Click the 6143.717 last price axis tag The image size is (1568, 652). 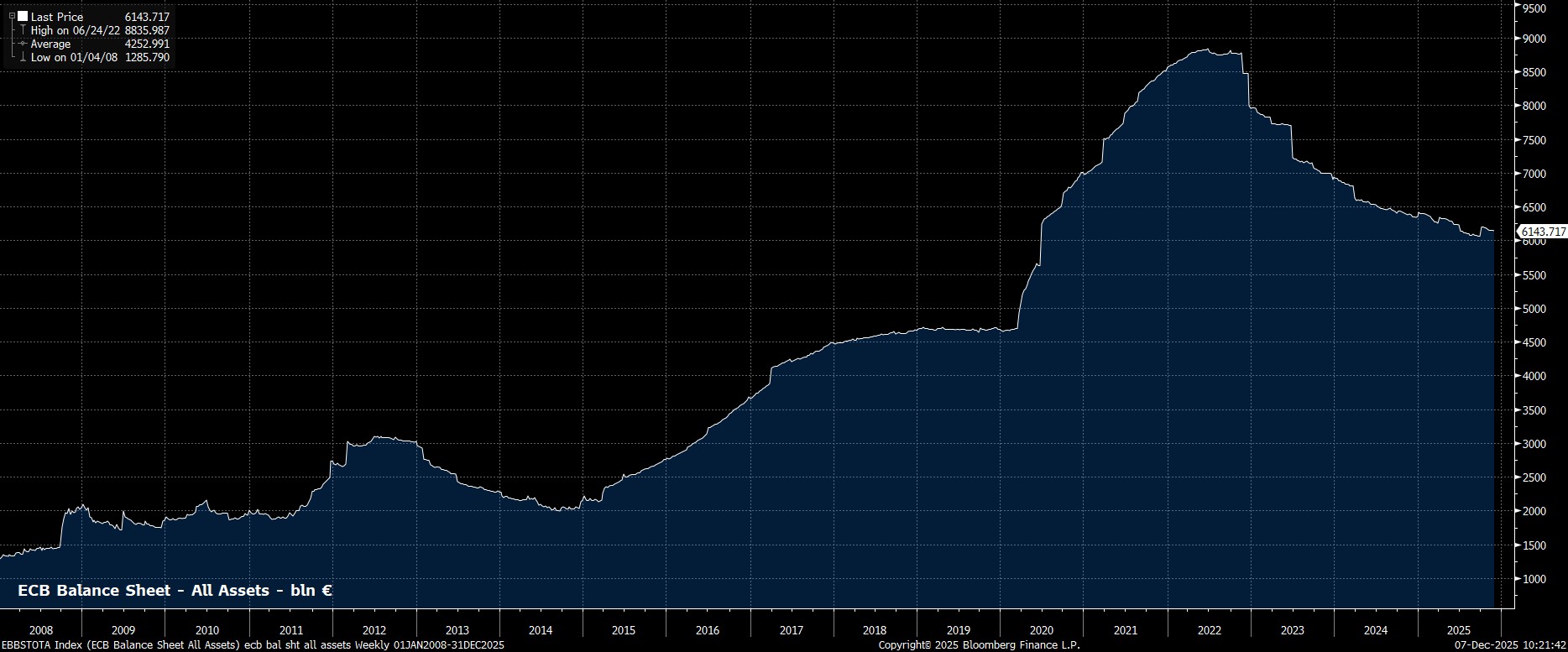1543,232
